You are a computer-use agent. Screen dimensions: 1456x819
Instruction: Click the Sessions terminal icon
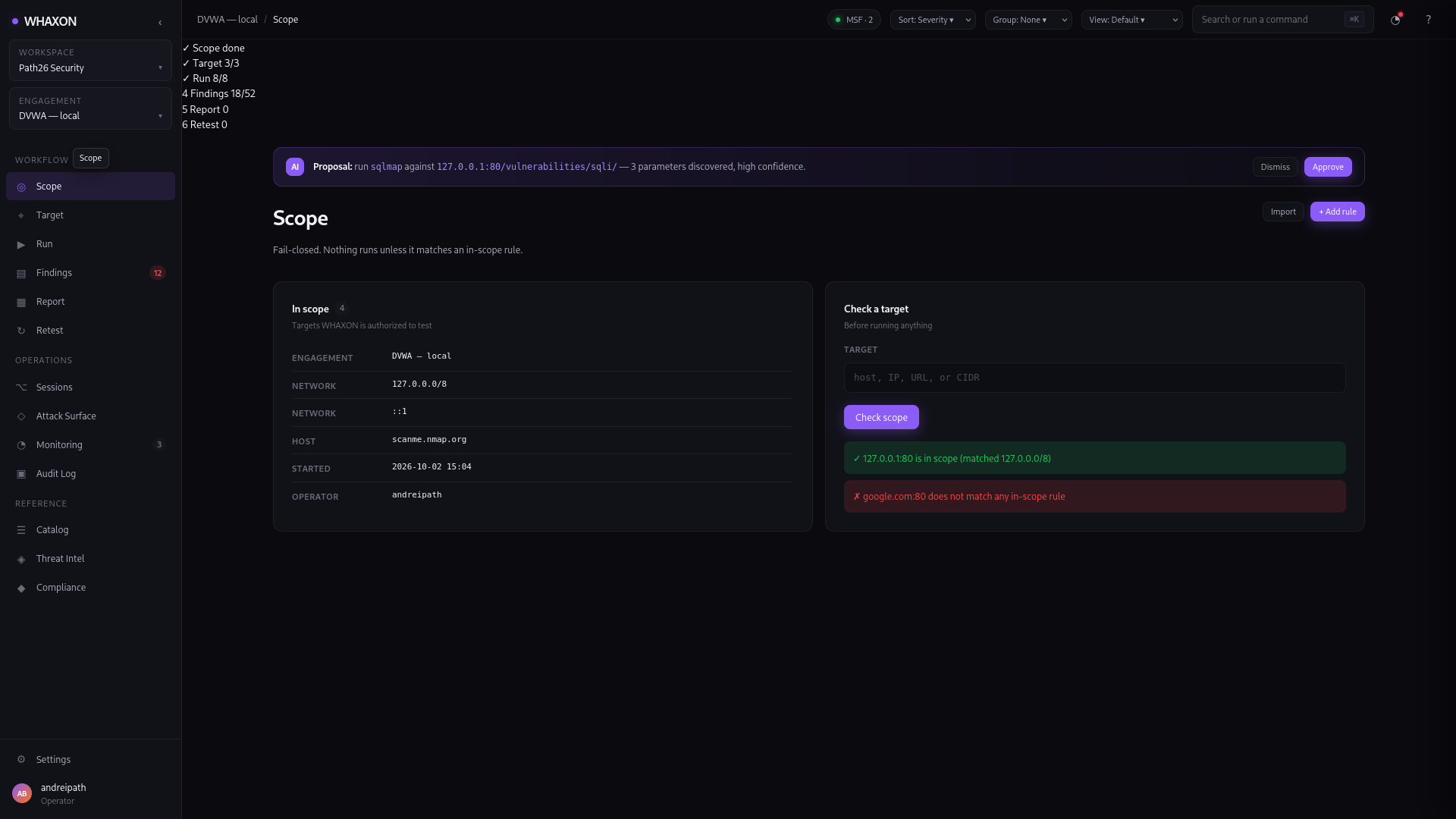tap(21, 388)
